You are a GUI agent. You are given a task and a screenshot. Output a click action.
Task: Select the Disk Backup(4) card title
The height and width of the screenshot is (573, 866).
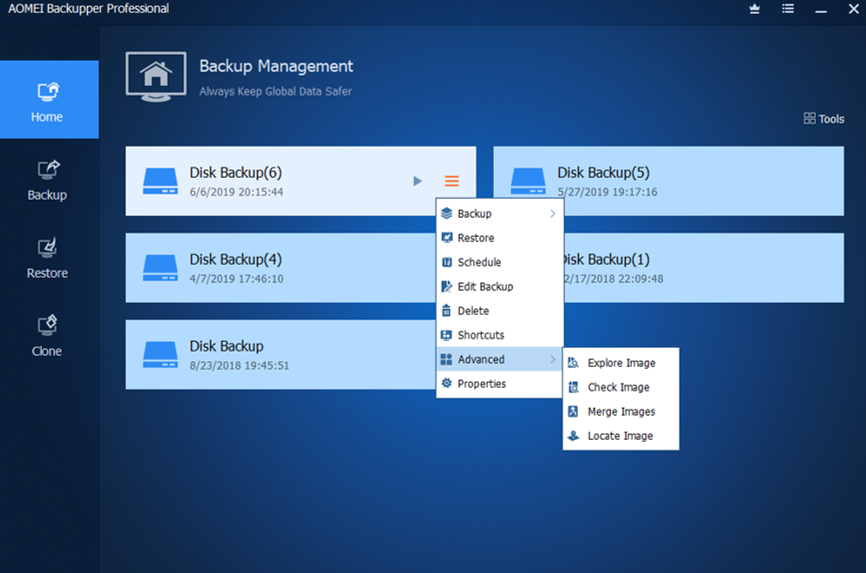(236, 259)
